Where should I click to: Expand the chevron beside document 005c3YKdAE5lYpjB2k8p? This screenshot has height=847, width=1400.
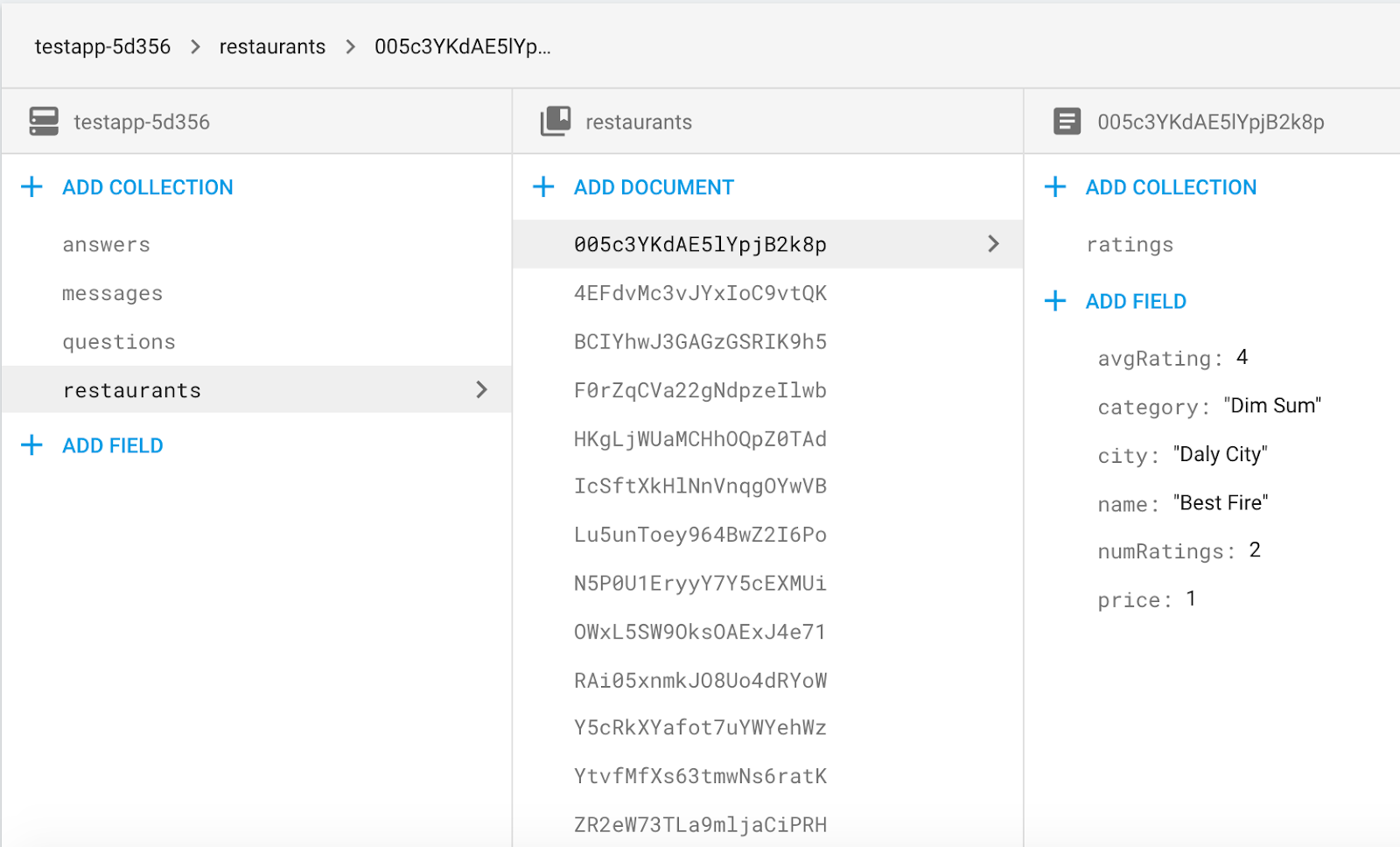[x=993, y=244]
